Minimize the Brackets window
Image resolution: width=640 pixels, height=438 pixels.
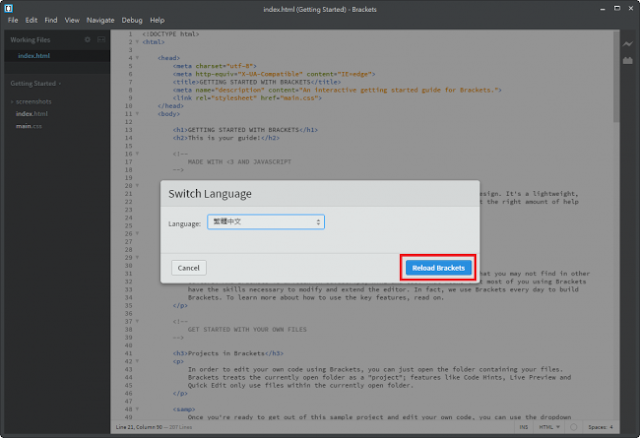coord(602,9)
